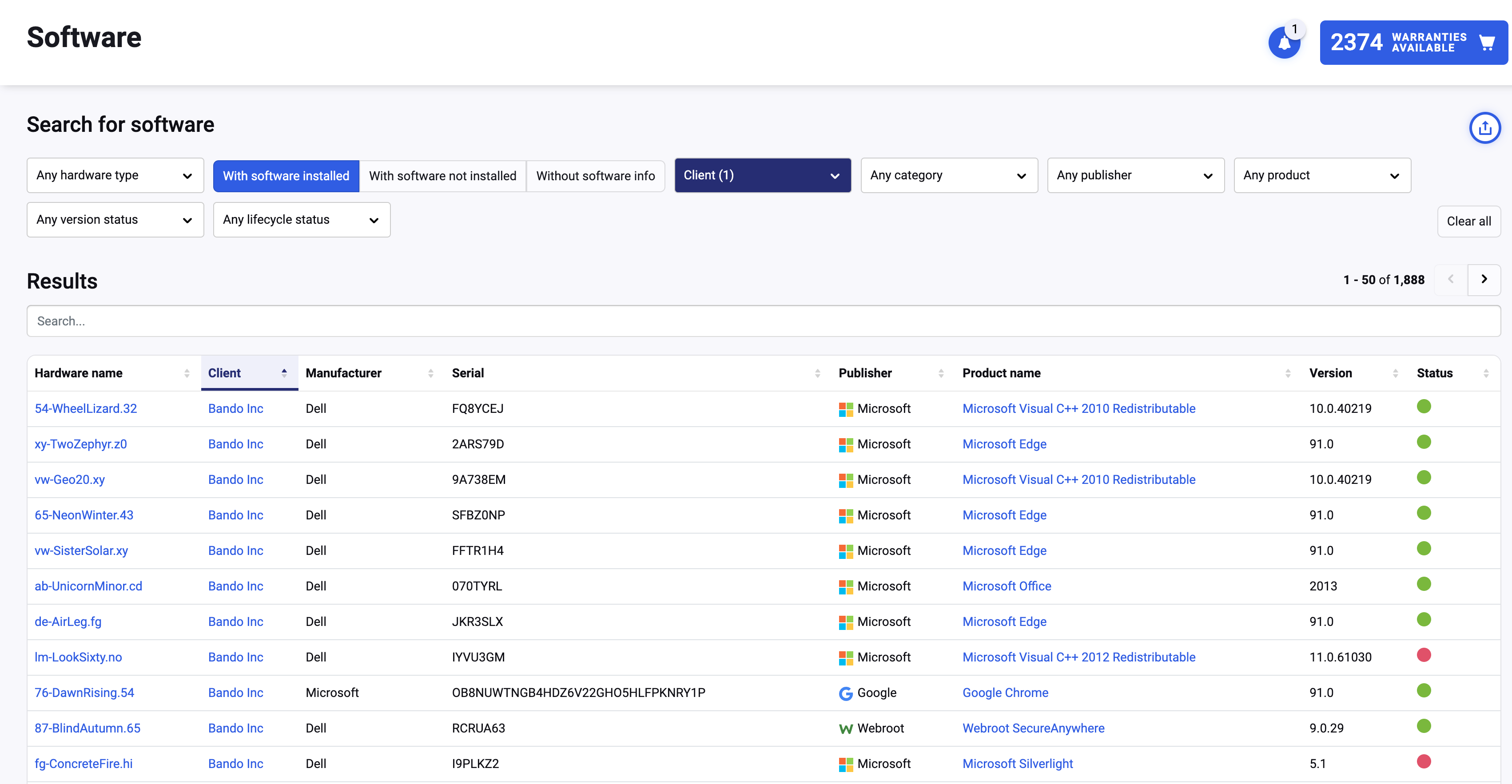Image resolution: width=1512 pixels, height=784 pixels.
Task: Open the 'Any lifecycle status' dropdown
Action: click(x=302, y=219)
